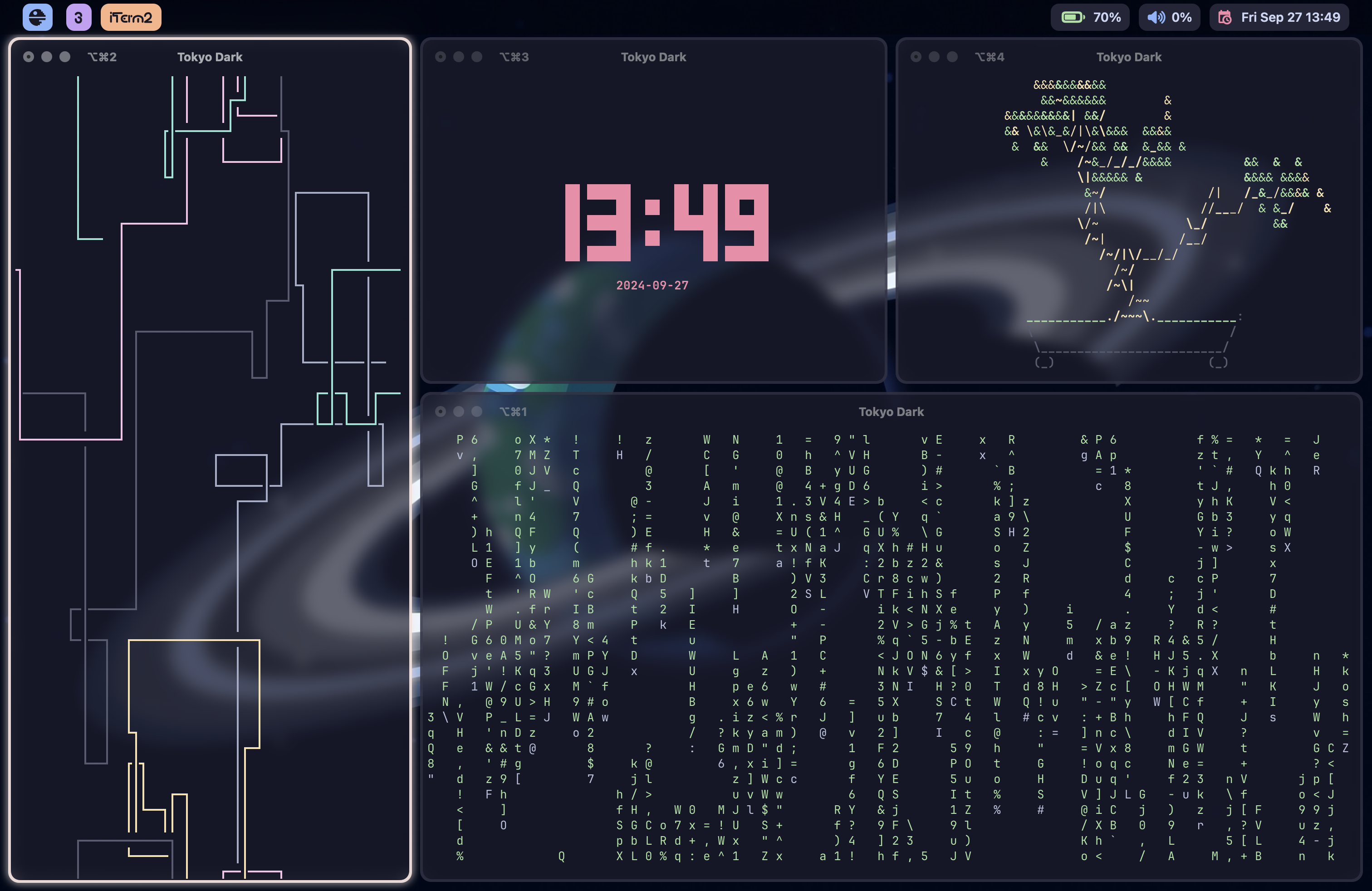Minimize the ⌥⌘4 bonsai window
Screen dimensions: 1372x891
[935, 56]
